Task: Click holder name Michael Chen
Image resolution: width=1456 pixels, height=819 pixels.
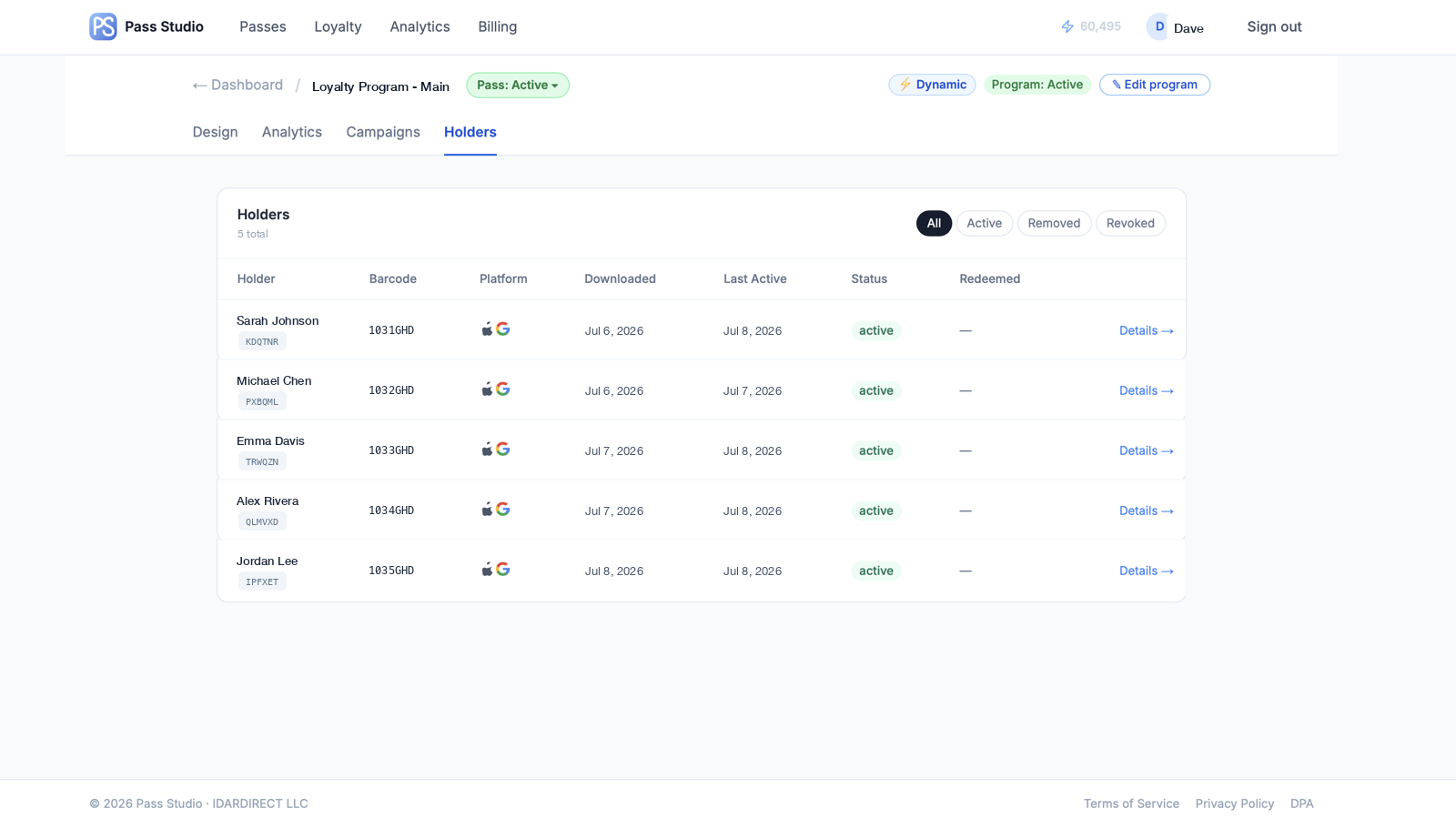Action: pyautogui.click(x=274, y=381)
